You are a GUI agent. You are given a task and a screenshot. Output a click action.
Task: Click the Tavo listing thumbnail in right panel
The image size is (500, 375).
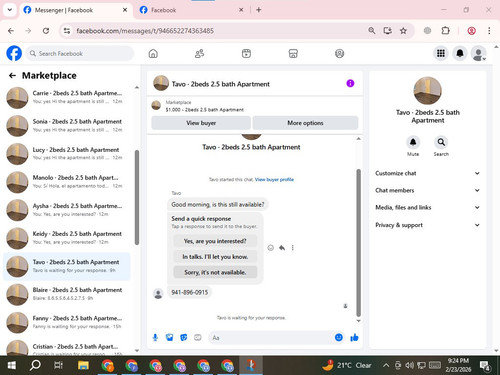427,90
